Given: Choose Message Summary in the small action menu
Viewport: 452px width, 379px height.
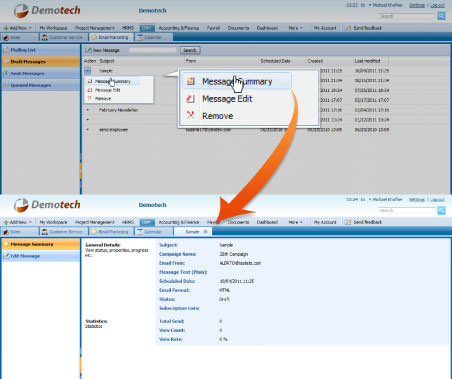Looking at the screenshot, I should click(113, 81).
